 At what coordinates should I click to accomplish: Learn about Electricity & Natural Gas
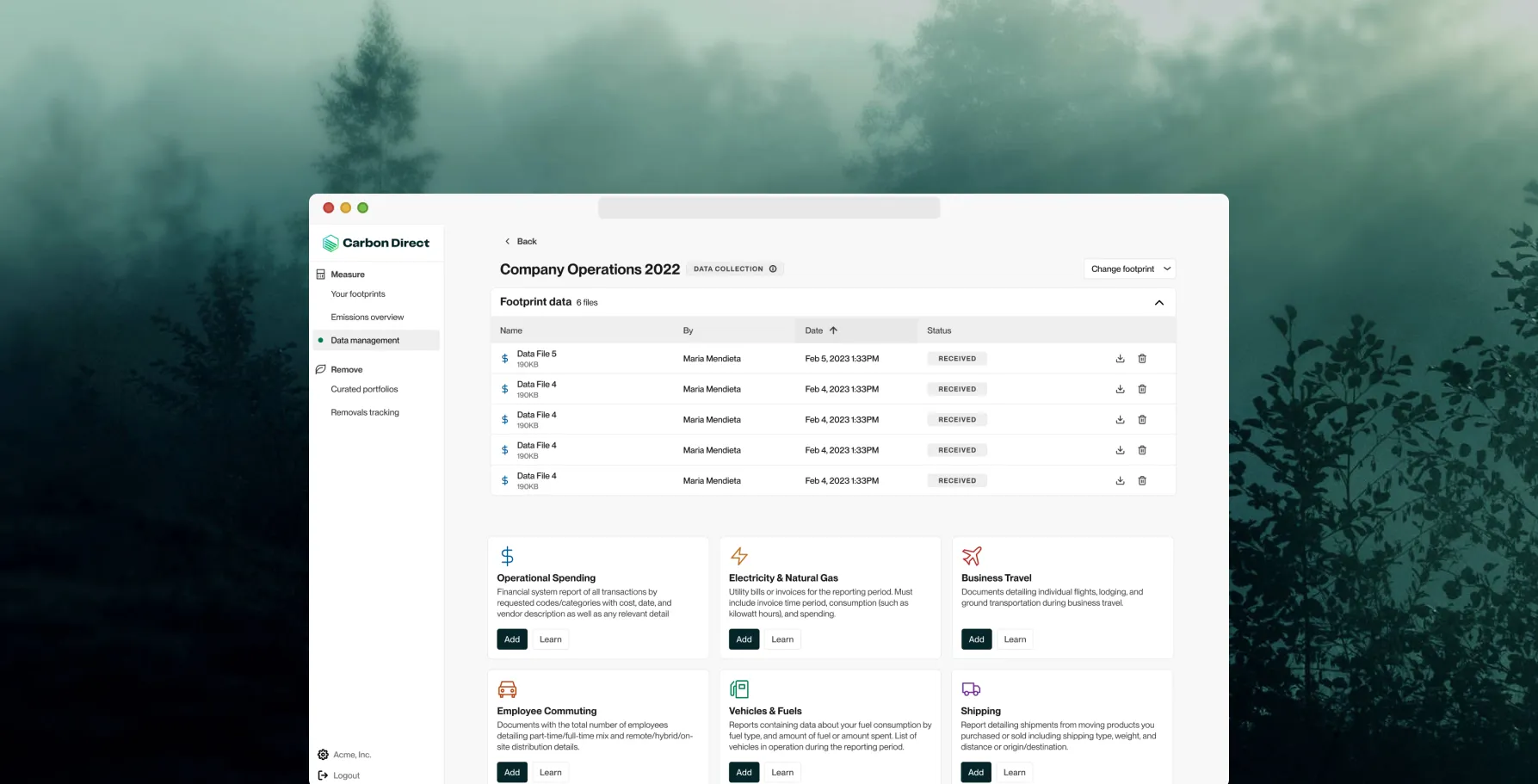click(782, 639)
